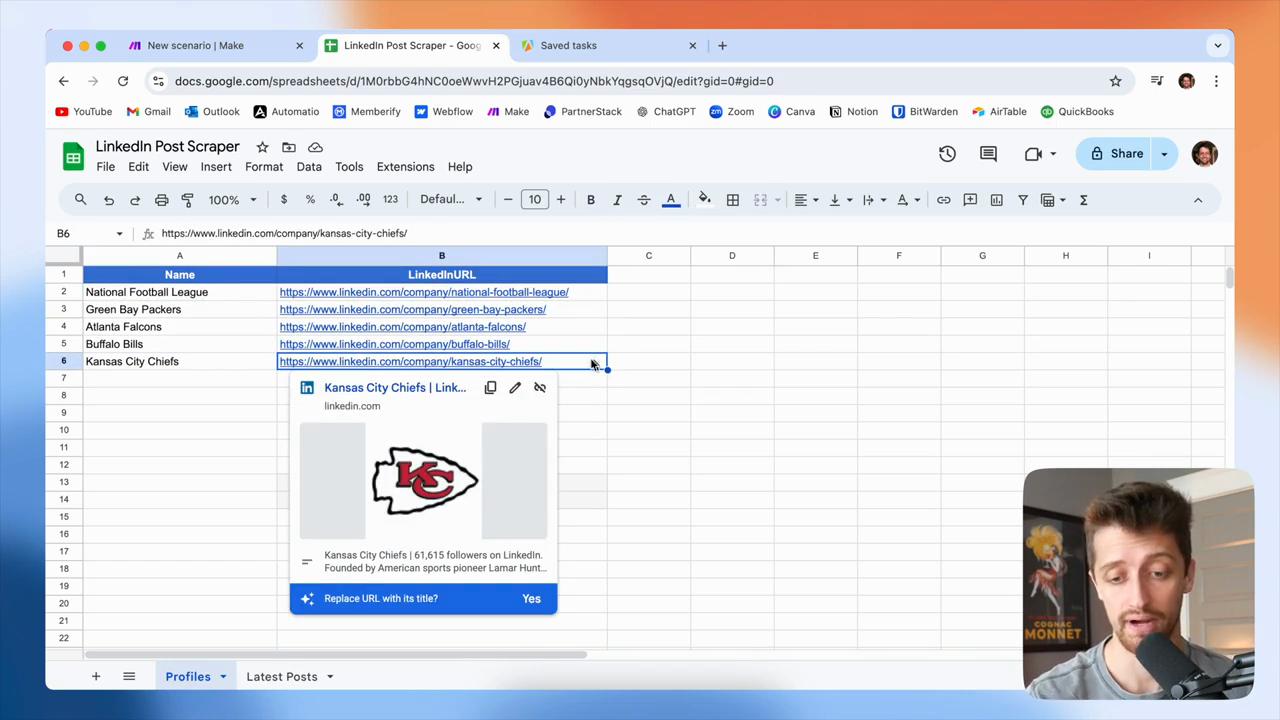This screenshot has width=1280, height=720.
Task: Click the Kansas City Chiefs logo thumbnail
Action: [x=425, y=481]
